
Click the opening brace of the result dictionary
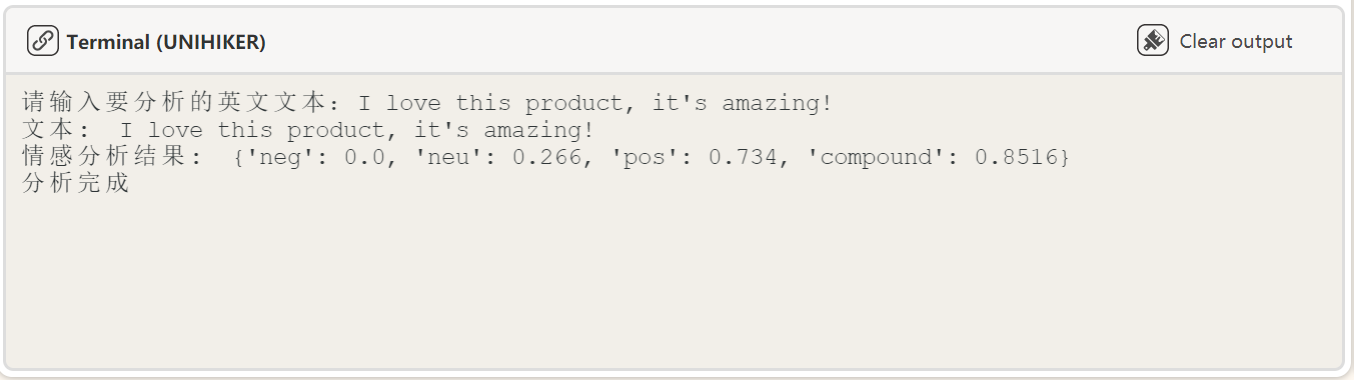tap(238, 158)
